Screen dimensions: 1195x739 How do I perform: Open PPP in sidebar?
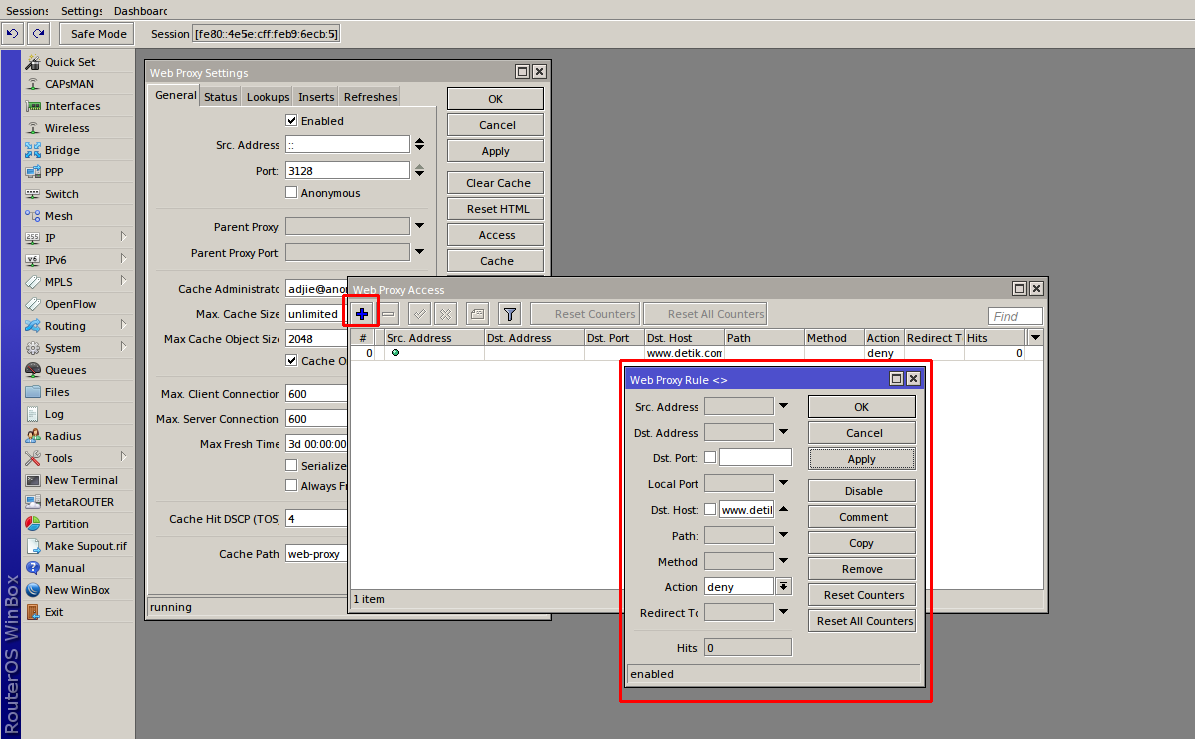point(78,172)
